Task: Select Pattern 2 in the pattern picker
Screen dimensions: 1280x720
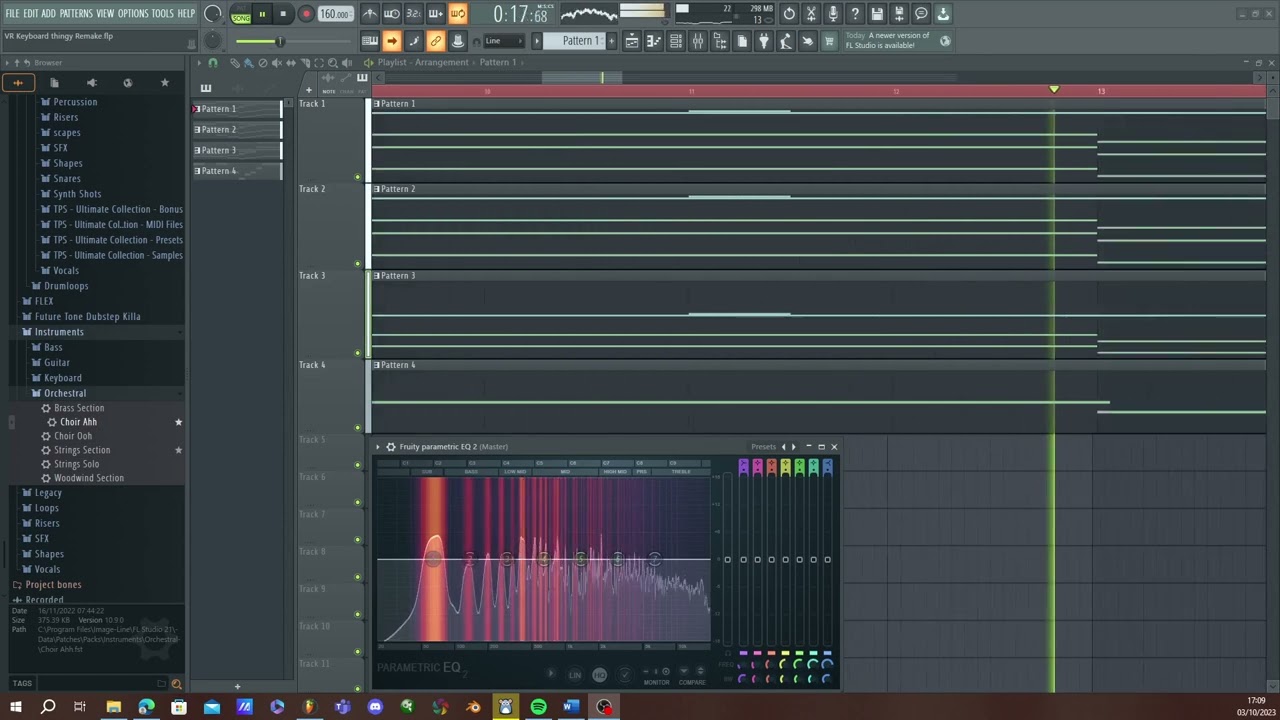Action: click(238, 130)
